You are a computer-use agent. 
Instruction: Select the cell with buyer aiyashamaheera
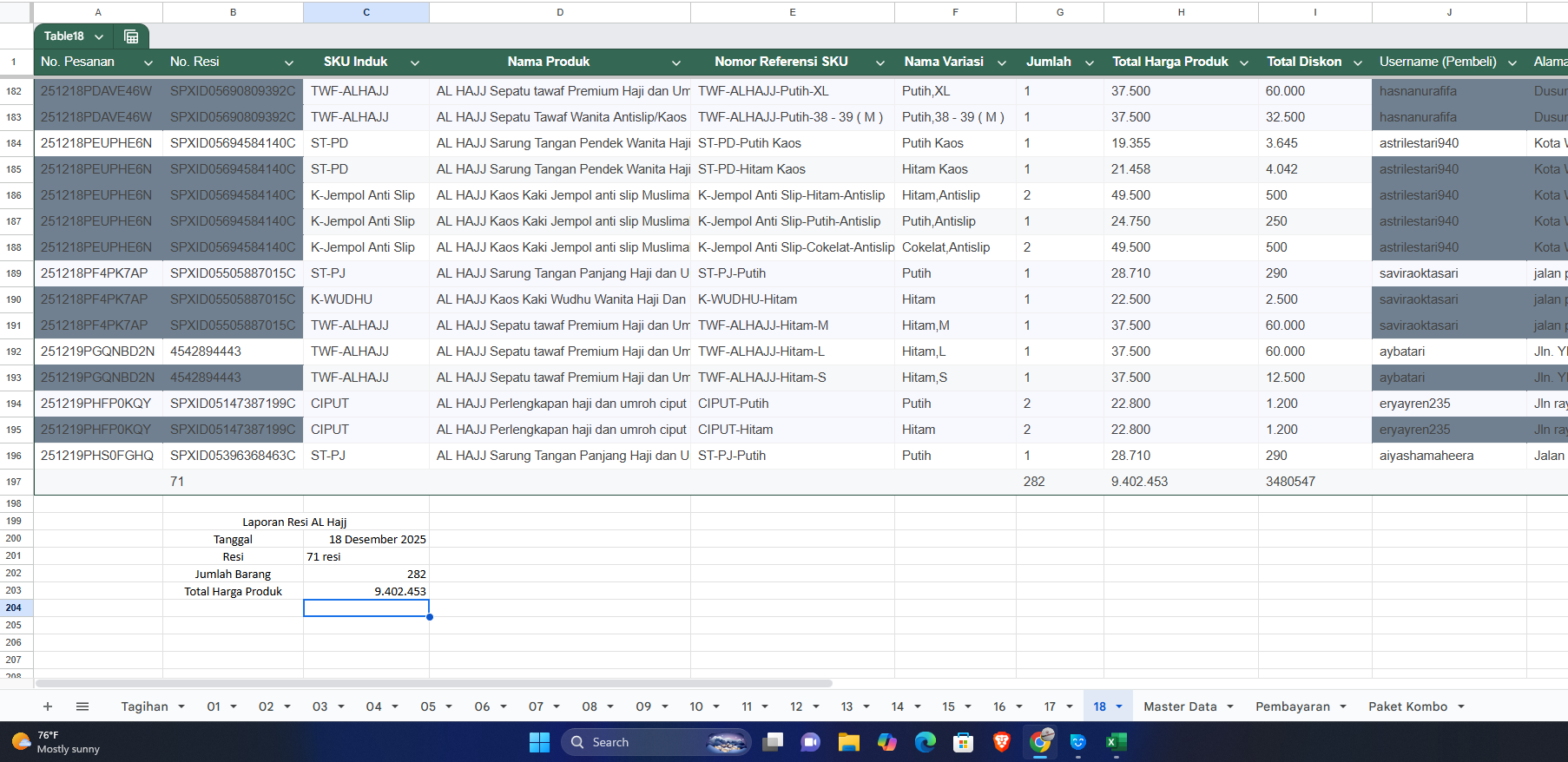[1449, 456]
